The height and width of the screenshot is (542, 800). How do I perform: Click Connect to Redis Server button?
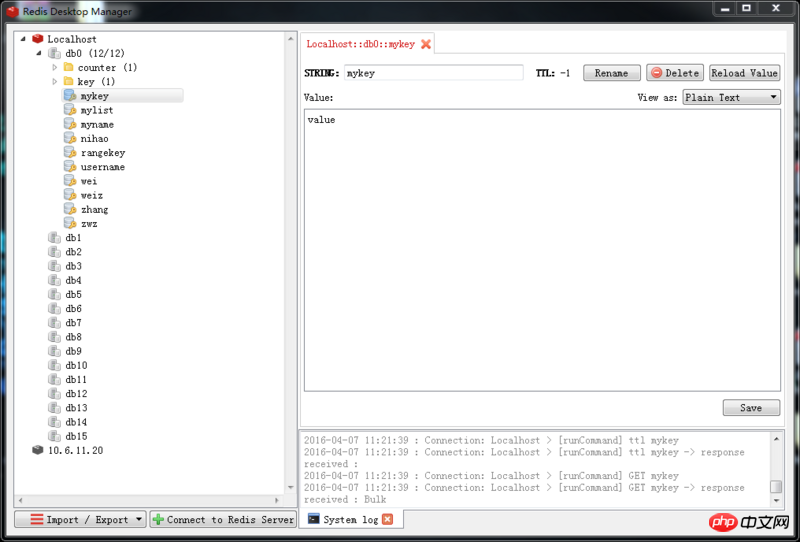pos(223,520)
